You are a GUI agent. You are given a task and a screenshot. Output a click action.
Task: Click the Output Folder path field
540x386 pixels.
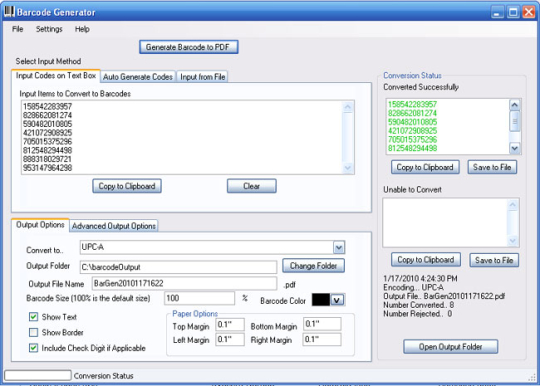click(178, 267)
